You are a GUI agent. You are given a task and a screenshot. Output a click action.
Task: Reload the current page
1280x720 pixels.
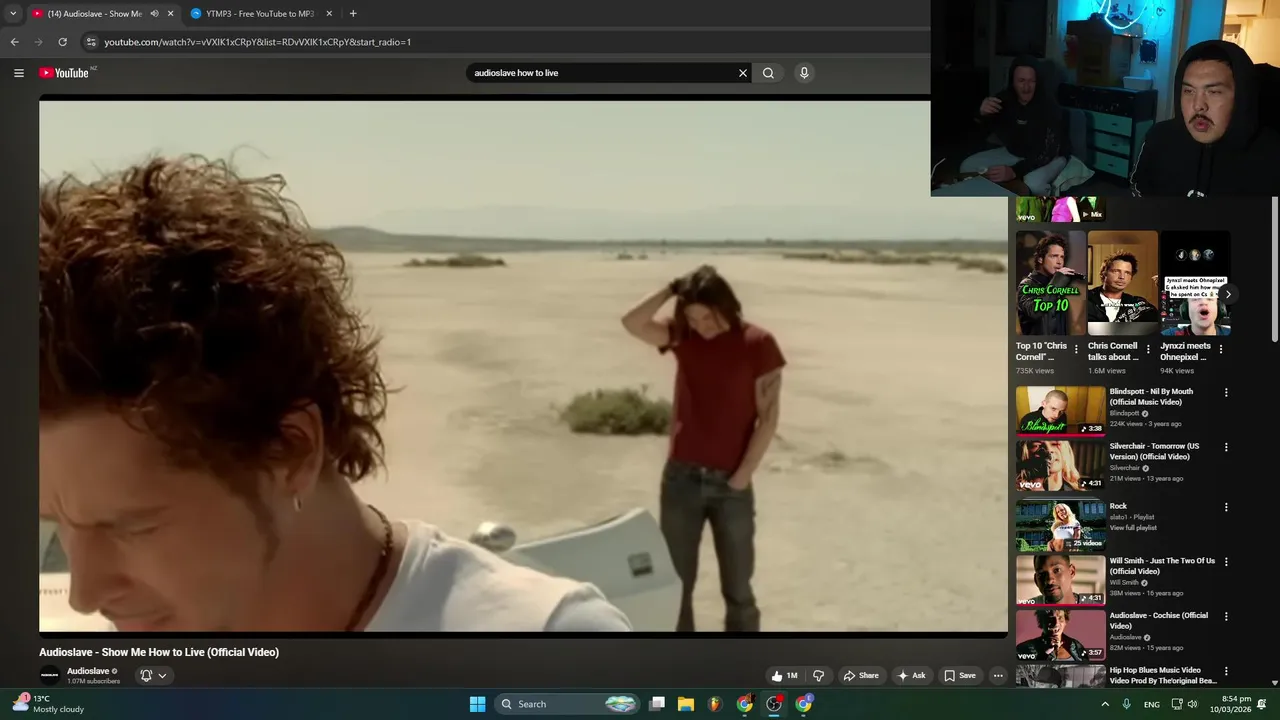[62, 42]
